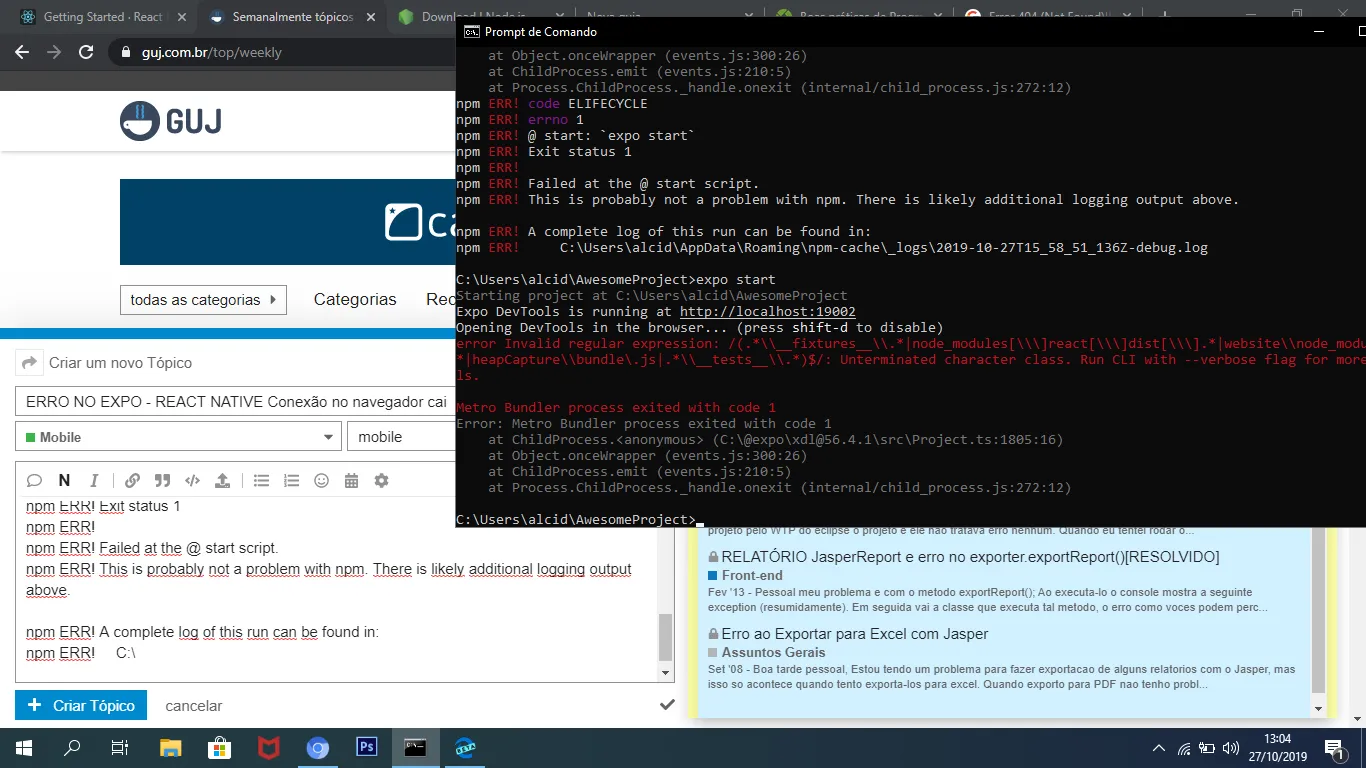Insert a hyperlink using the link icon
Viewport: 1366px width, 768px height.
tap(132, 481)
